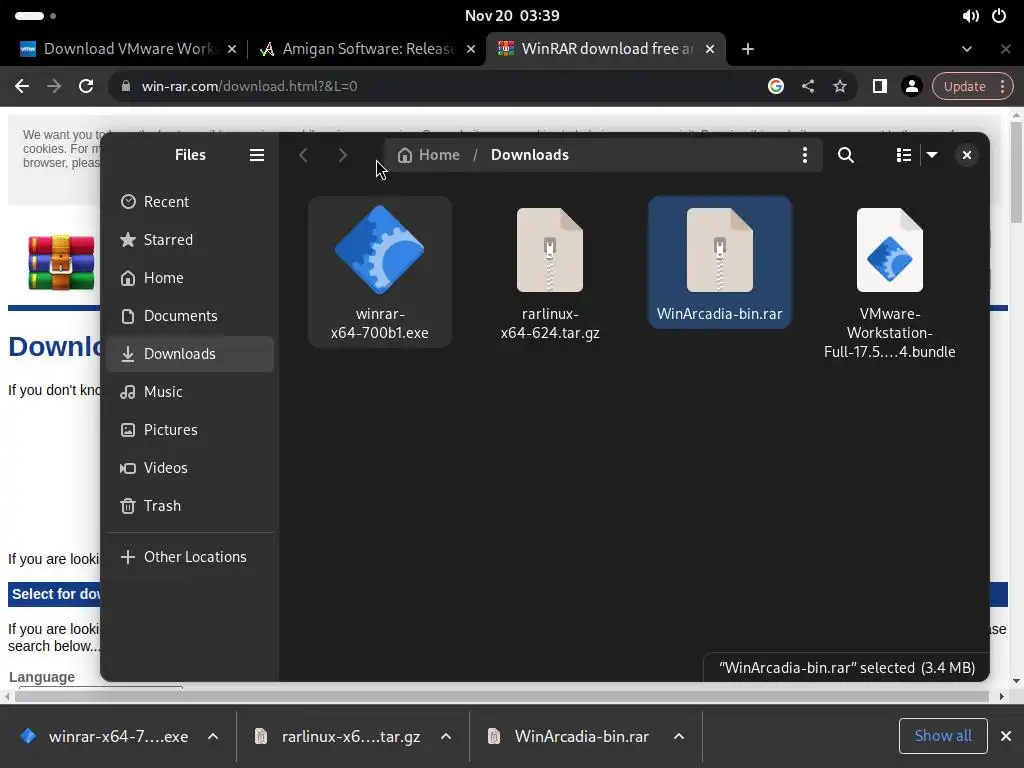1024x768 pixels.
Task: Expand options for winrar exe download
Action: 213,737
